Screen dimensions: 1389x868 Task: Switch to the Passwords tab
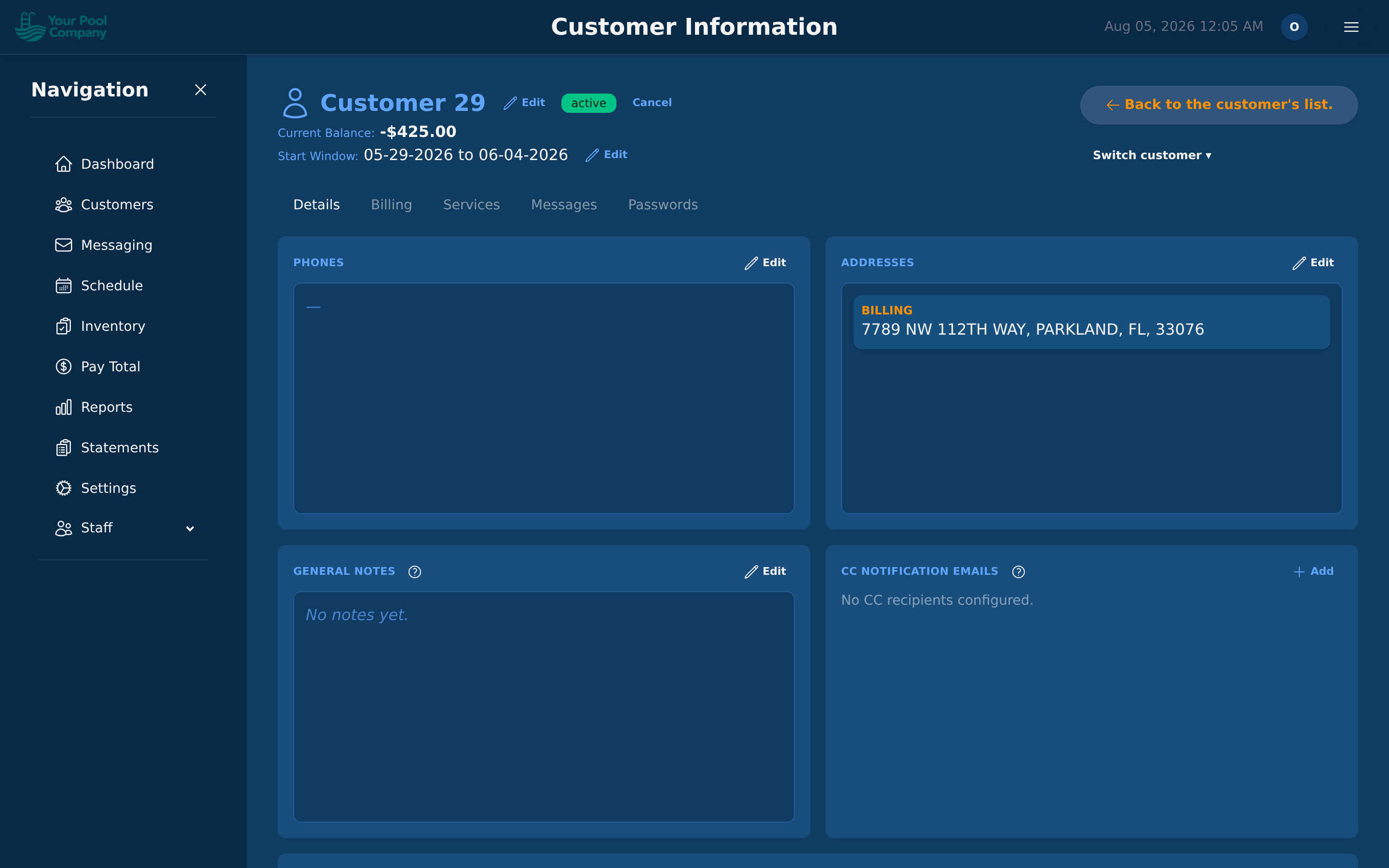coord(663,205)
